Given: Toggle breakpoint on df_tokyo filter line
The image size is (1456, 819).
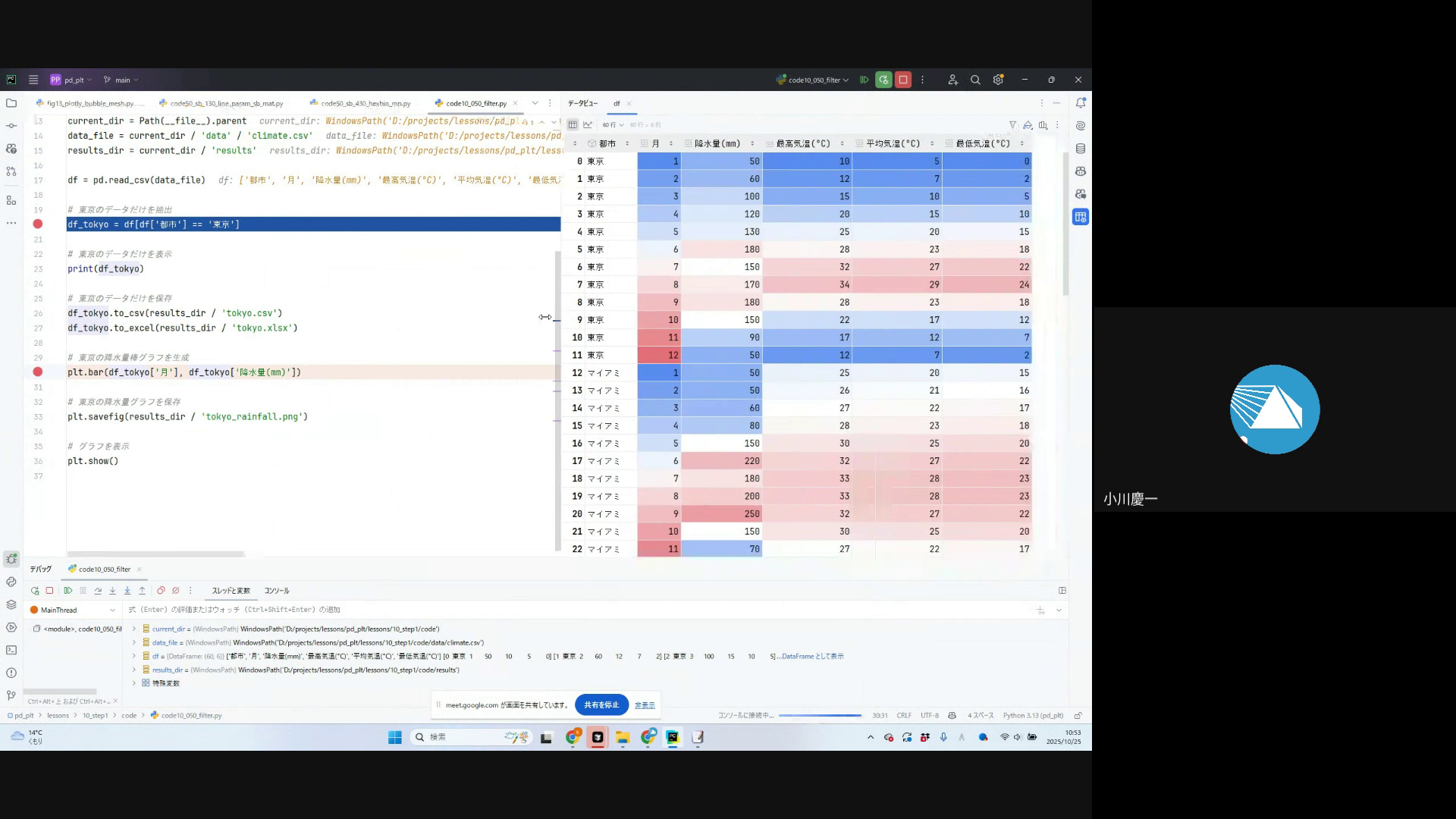Looking at the screenshot, I should (37, 224).
